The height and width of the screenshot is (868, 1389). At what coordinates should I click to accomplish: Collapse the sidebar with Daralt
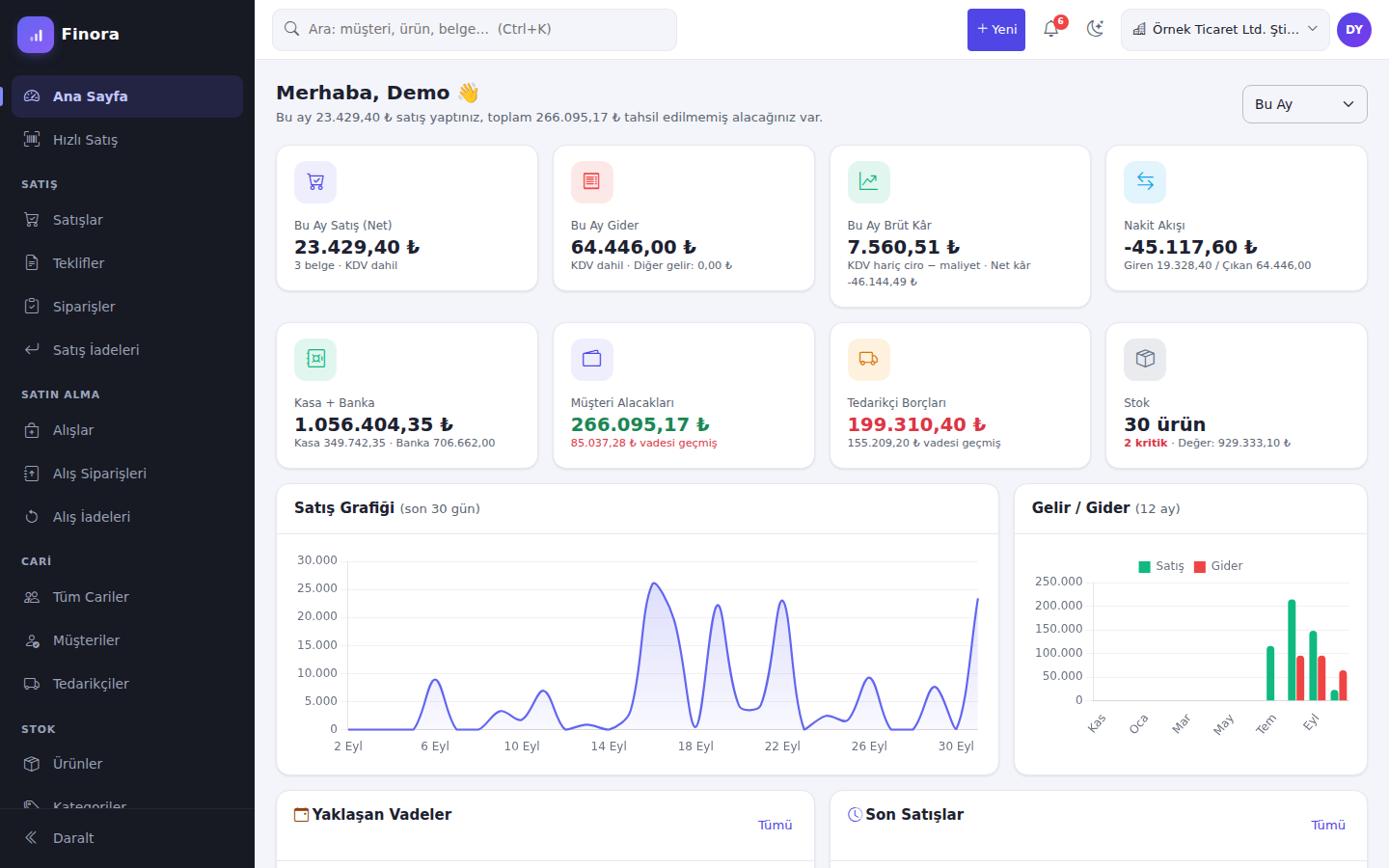(x=127, y=838)
